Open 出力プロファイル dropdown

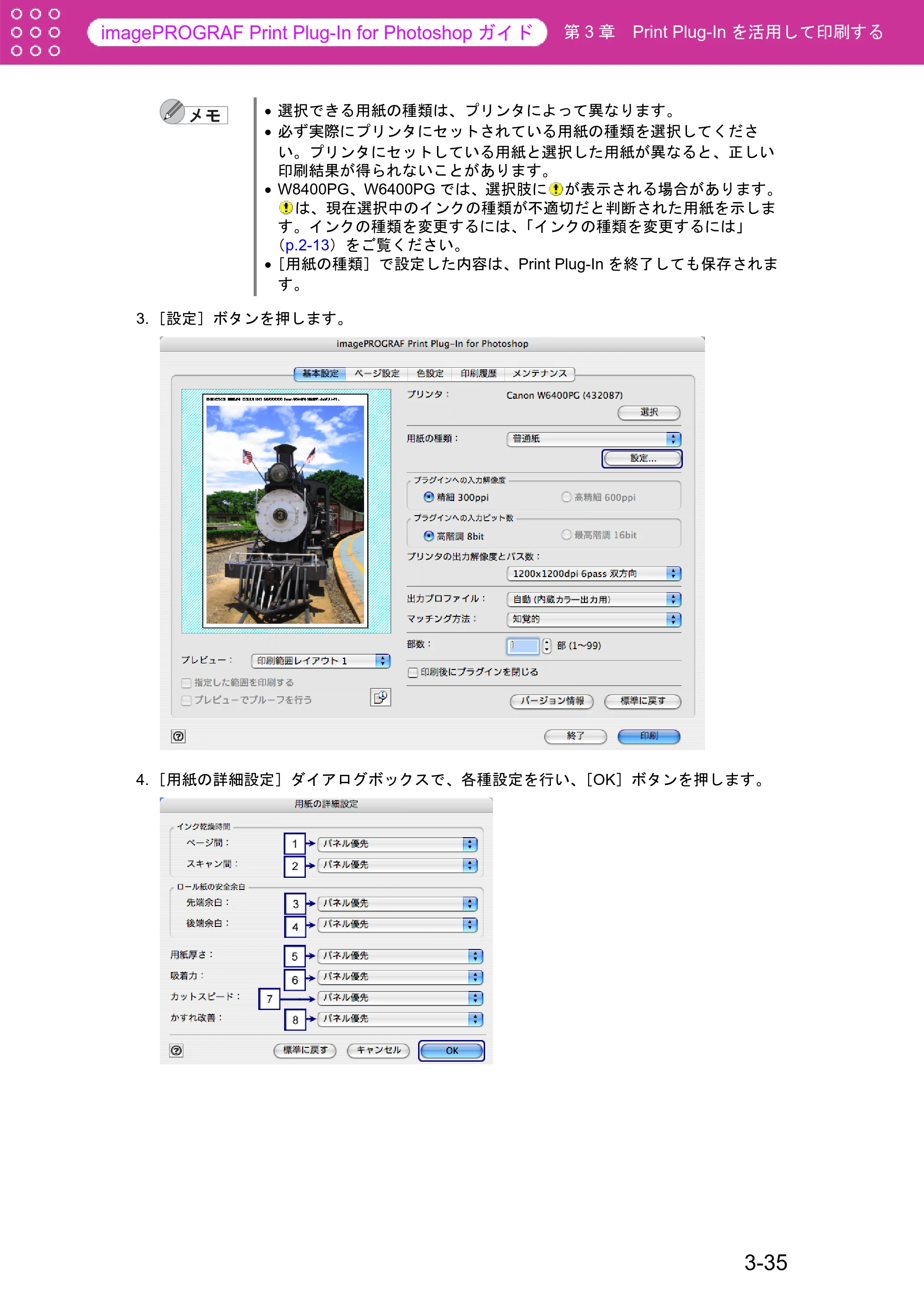[x=594, y=599]
